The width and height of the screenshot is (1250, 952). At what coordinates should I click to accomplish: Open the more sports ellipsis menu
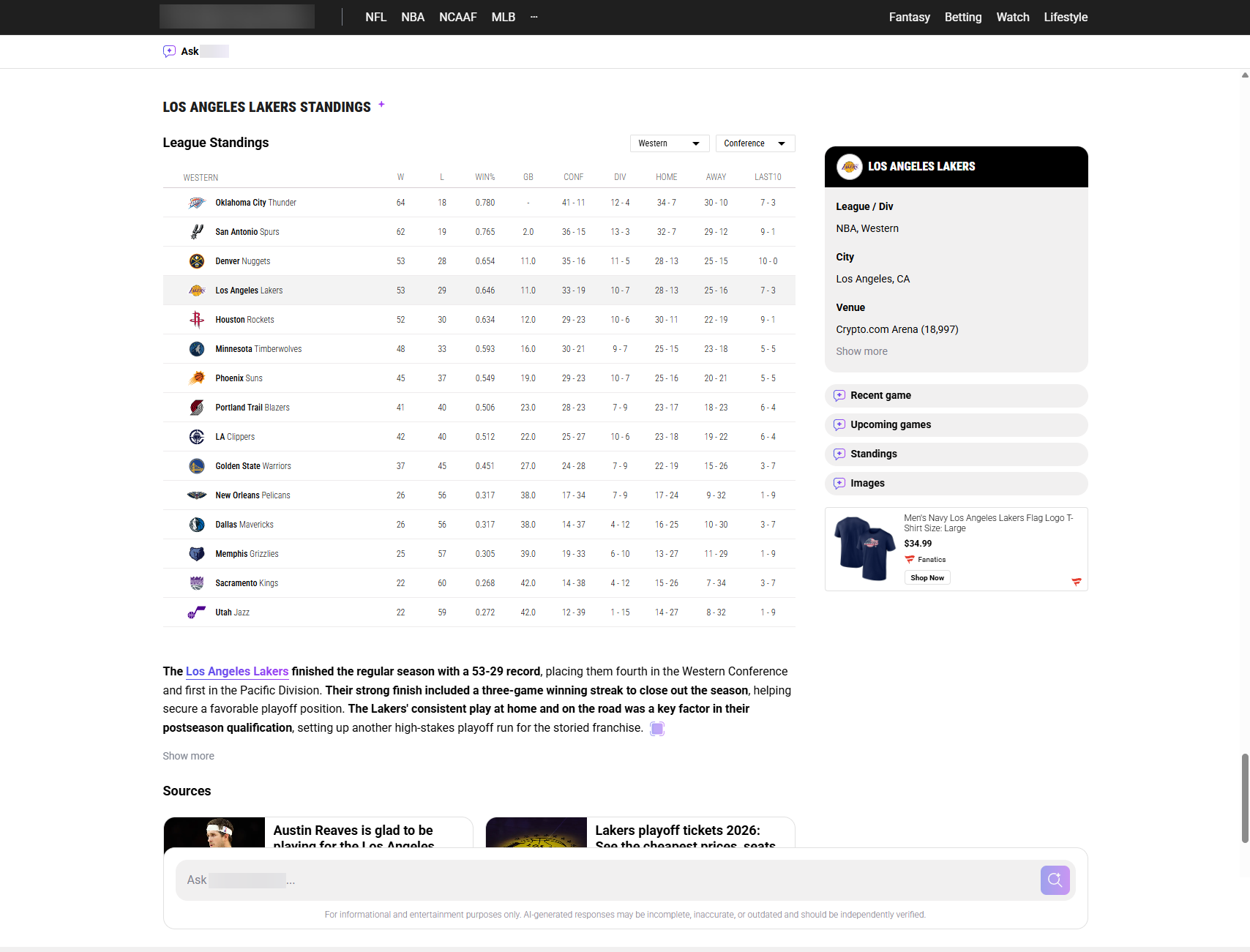534,17
